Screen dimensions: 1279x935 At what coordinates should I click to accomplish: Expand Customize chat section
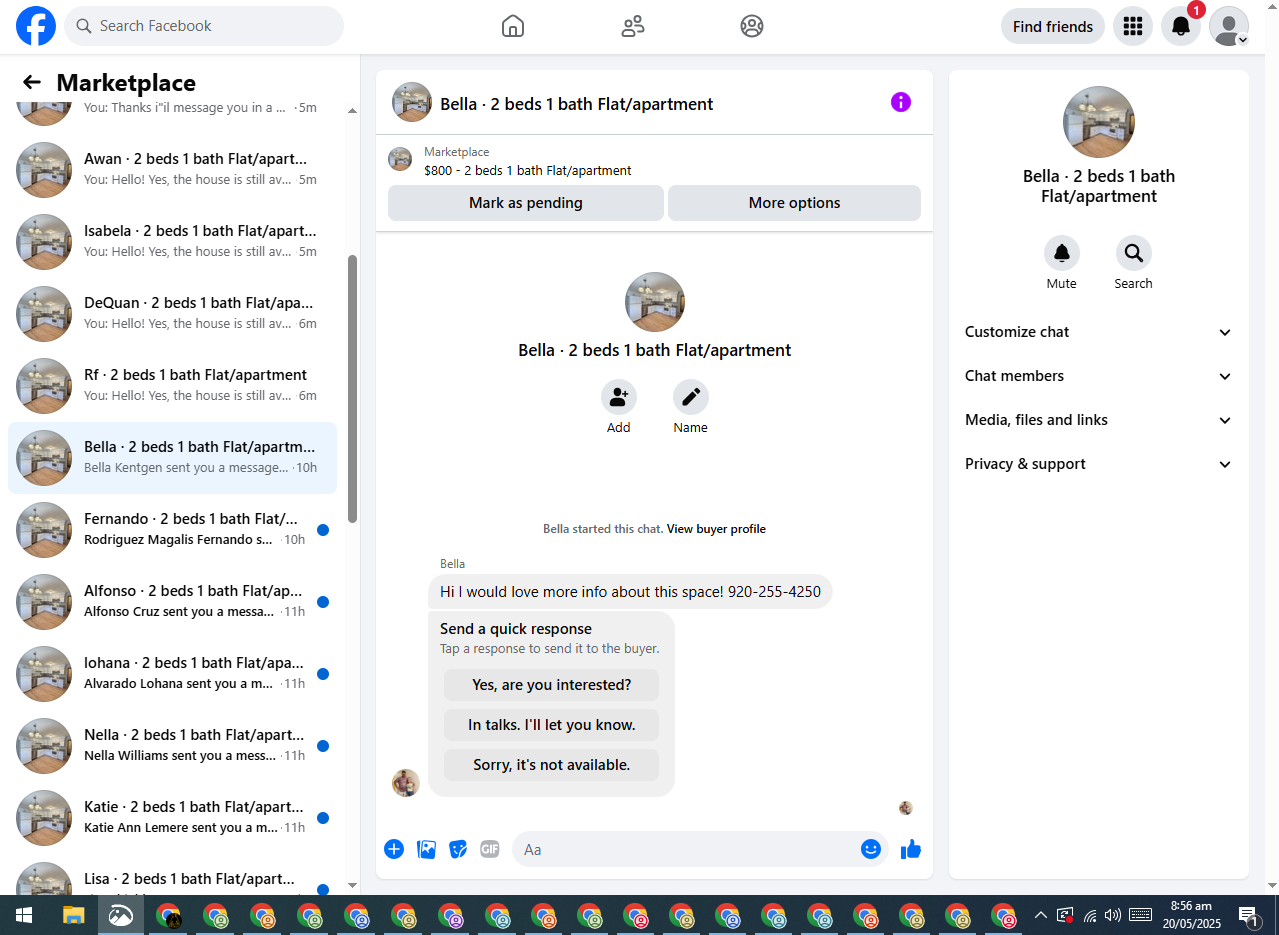[x=1098, y=332]
